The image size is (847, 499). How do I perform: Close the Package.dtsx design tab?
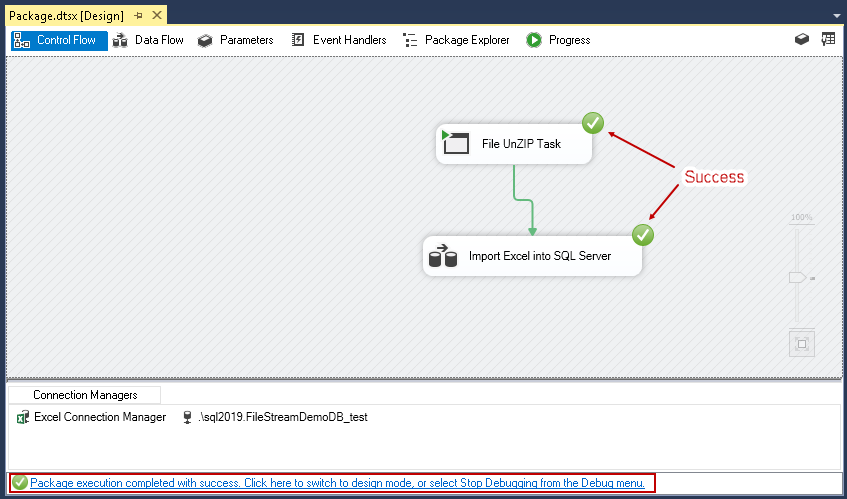(157, 16)
